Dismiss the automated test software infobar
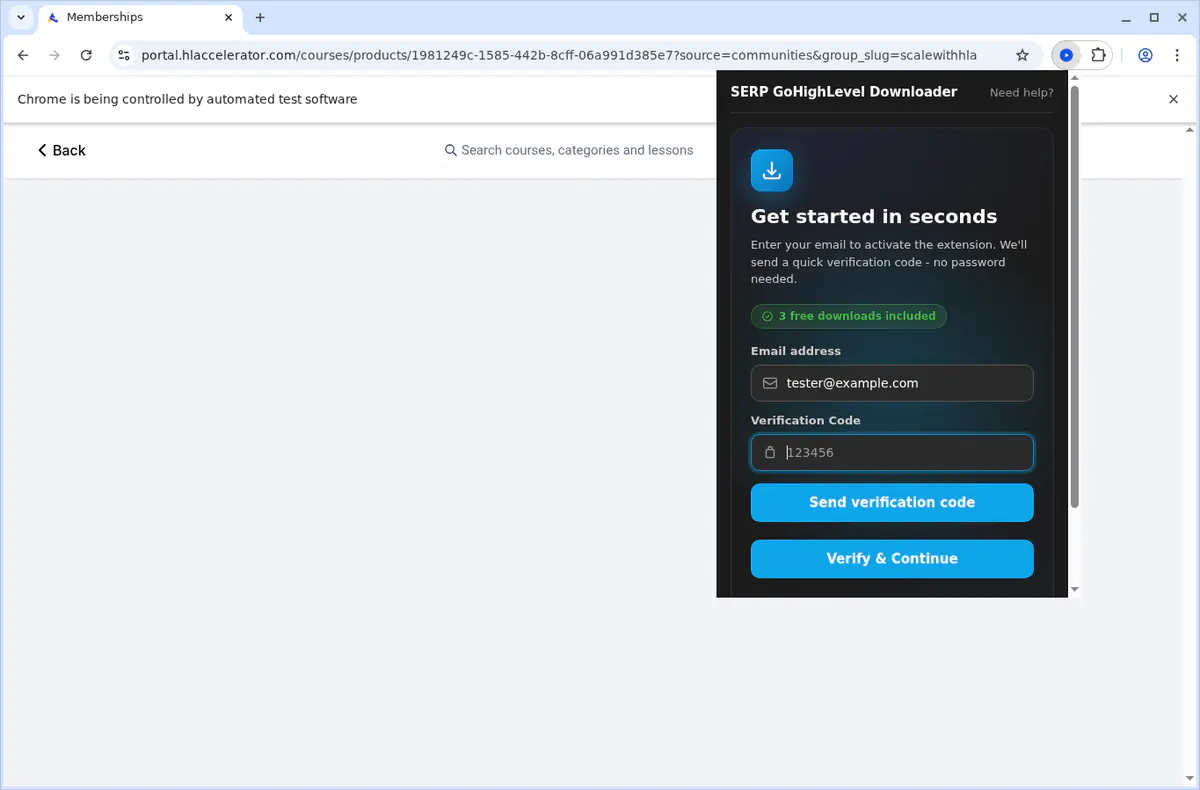This screenshot has height=790, width=1200. [x=1174, y=99]
